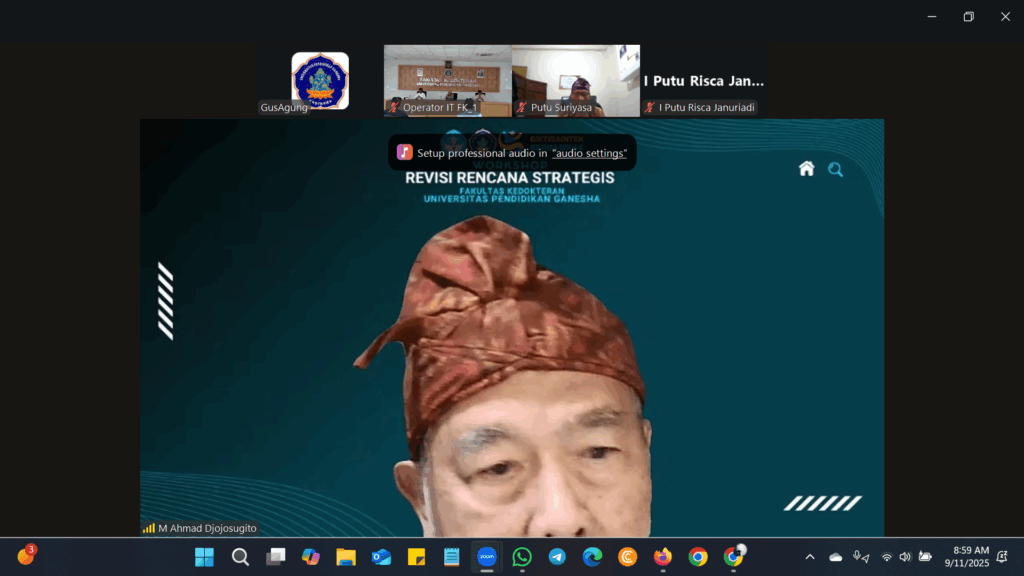Open the Windows Start menu
This screenshot has width=1024, height=576.
click(x=204, y=557)
